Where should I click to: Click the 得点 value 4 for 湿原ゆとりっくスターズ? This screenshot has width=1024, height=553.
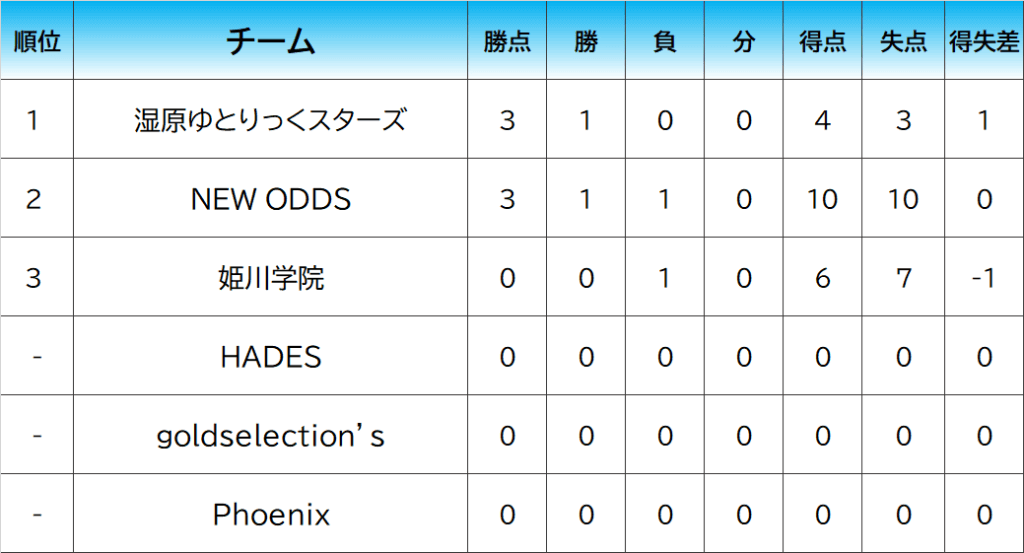click(x=822, y=120)
